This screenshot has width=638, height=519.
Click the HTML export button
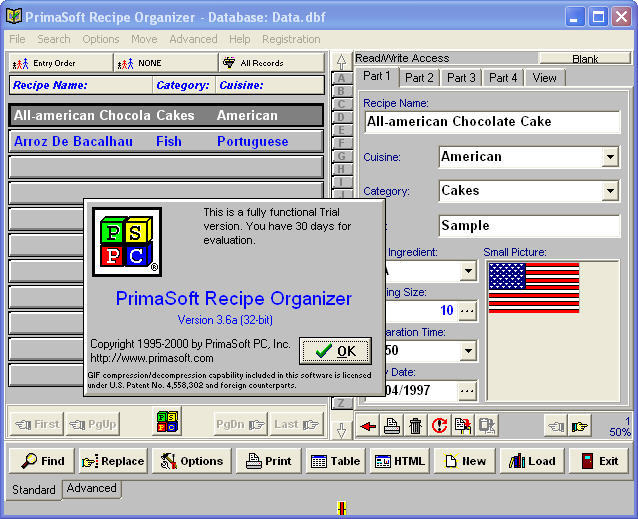point(400,461)
